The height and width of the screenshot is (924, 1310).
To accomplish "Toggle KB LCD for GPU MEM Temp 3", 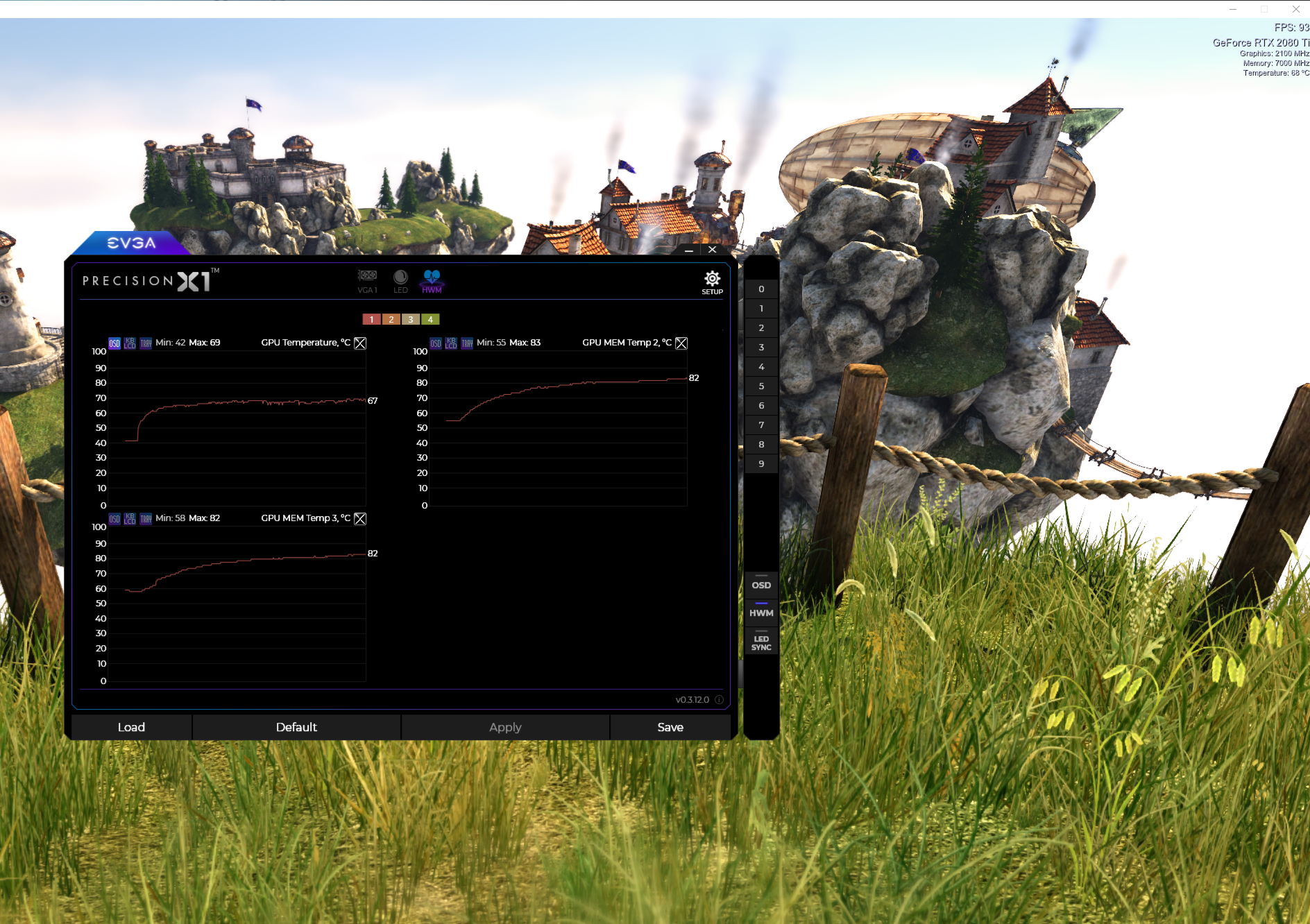I will (130, 519).
